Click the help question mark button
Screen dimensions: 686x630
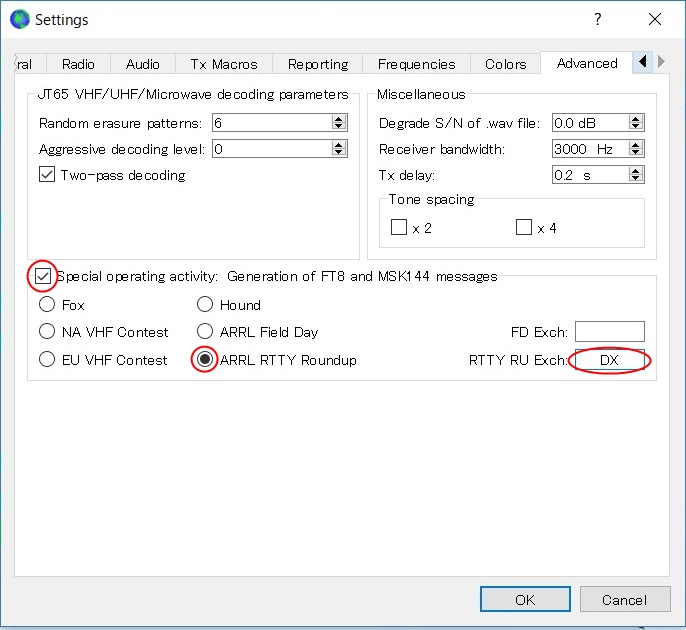pos(598,19)
